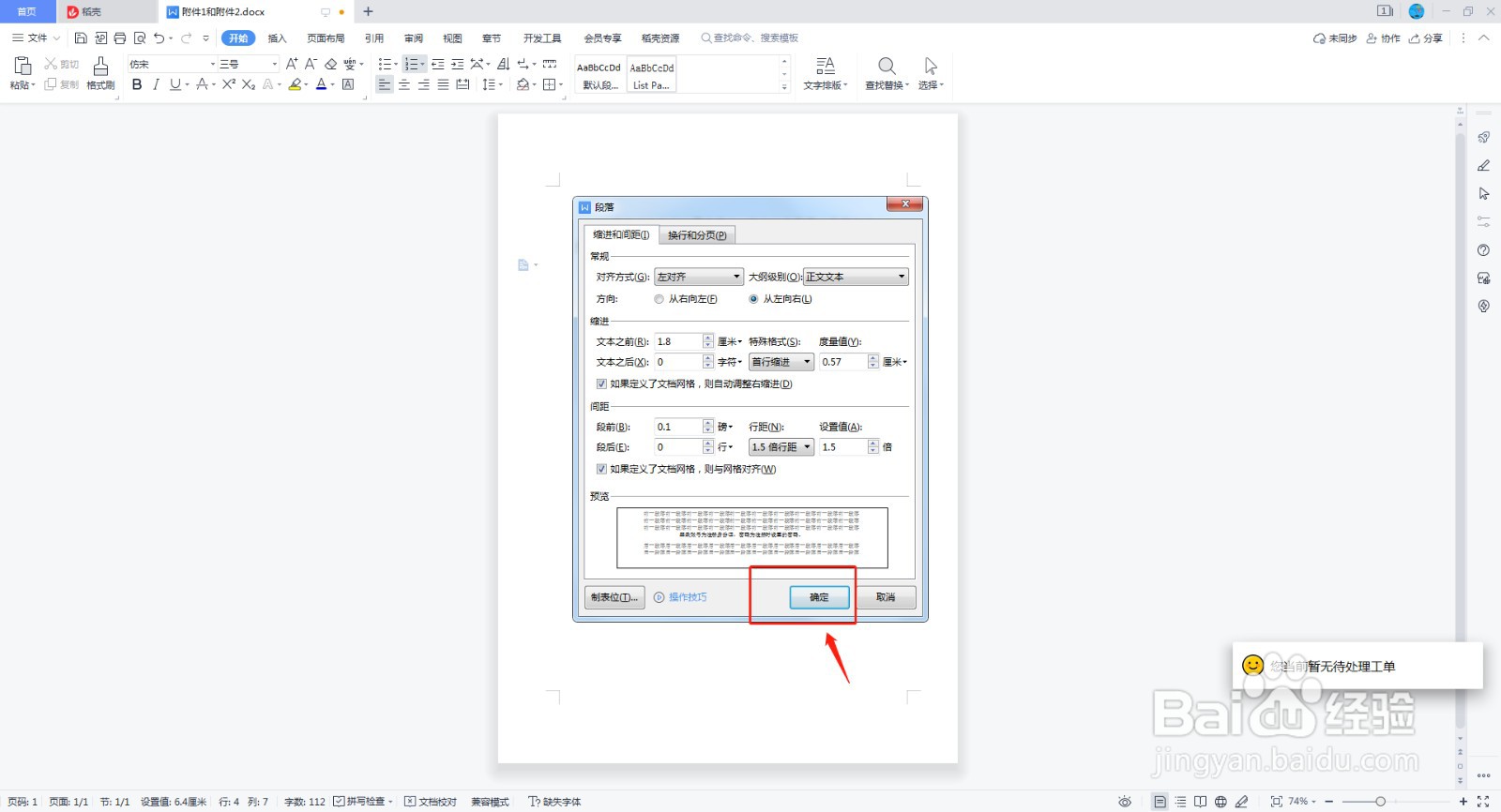Open the References (引用) ribbon tab

coord(374,38)
